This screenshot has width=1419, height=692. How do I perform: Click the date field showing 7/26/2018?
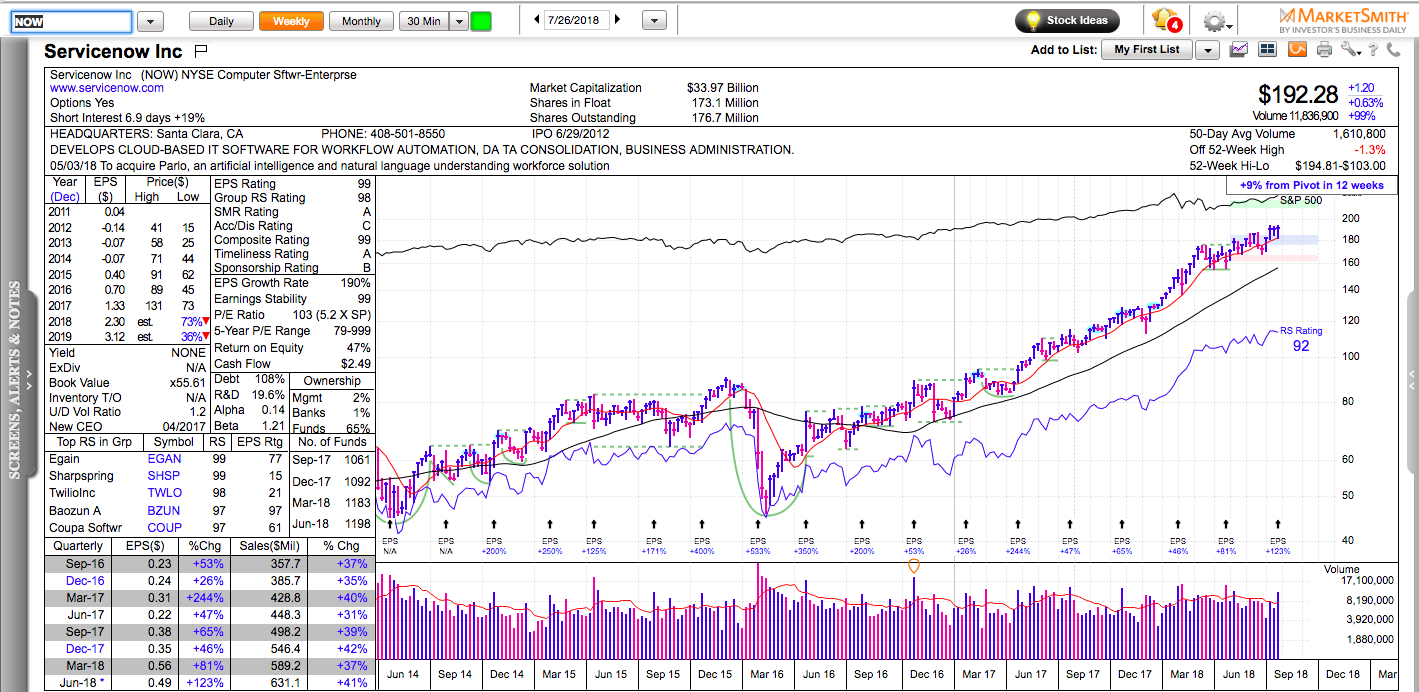(576, 20)
